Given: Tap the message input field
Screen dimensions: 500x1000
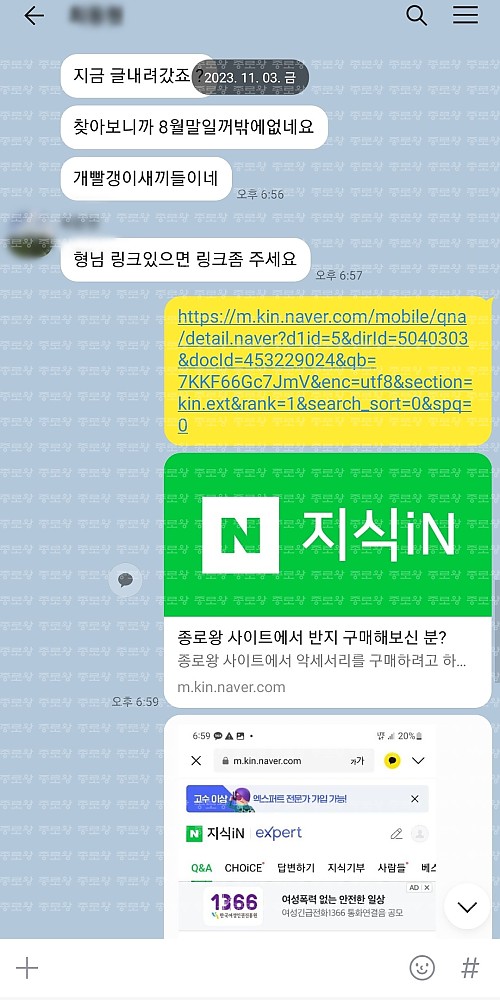Looking at the screenshot, I should [x=223, y=968].
